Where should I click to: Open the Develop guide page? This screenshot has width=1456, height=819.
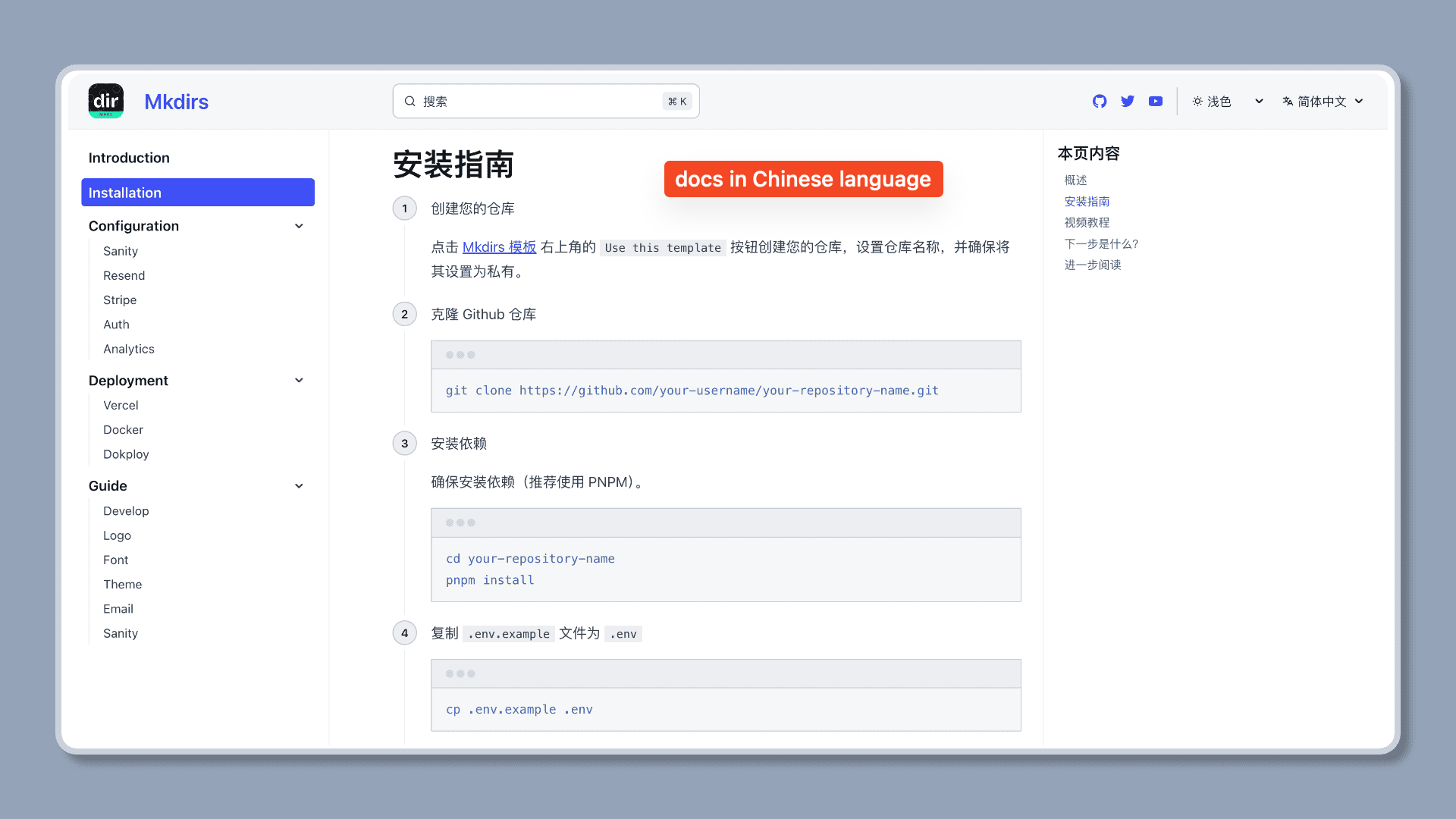click(126, 511)
